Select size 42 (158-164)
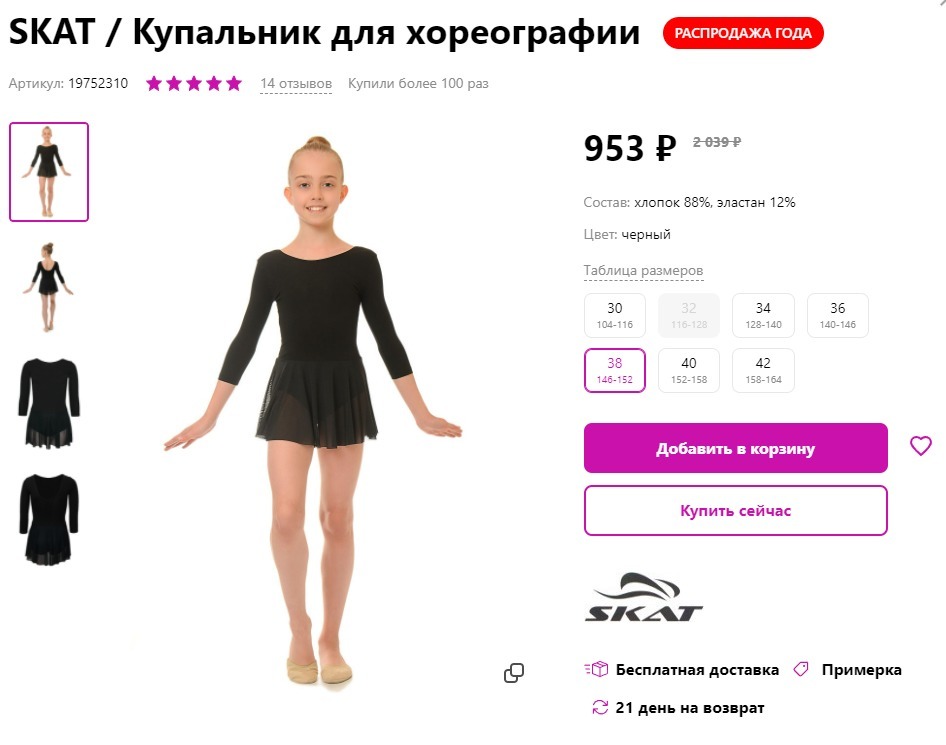 763,370
